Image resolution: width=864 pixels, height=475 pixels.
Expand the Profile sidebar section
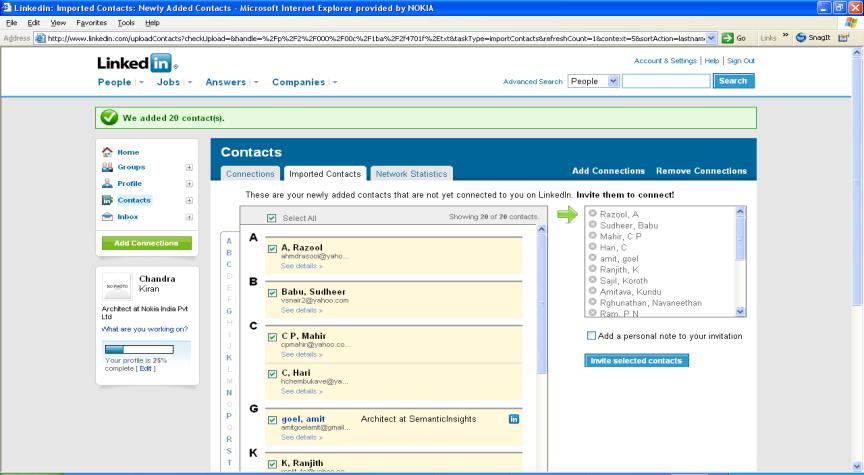(189, 184)
